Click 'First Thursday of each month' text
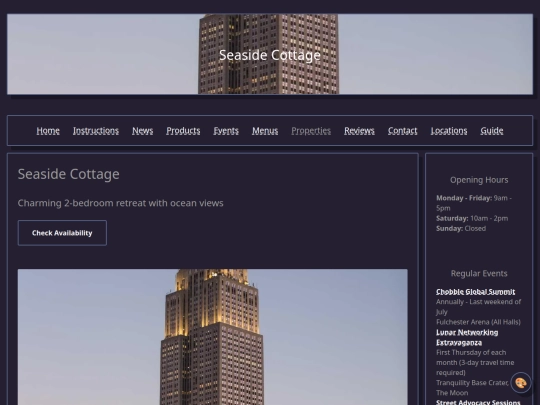 [475, 363]
